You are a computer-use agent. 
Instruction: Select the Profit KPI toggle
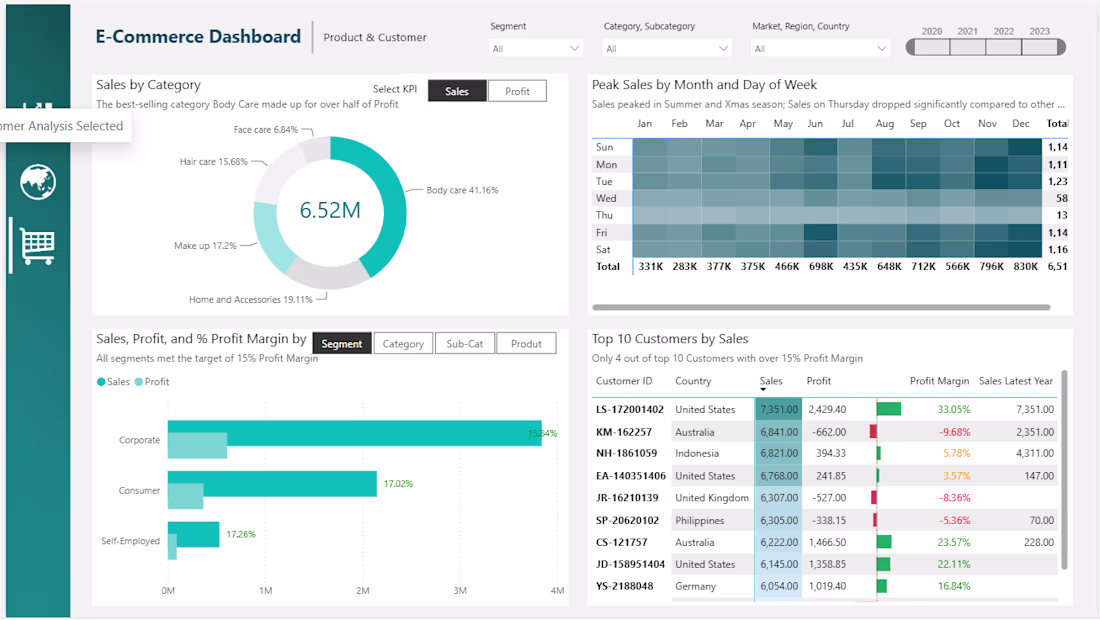tap(517, 91)
